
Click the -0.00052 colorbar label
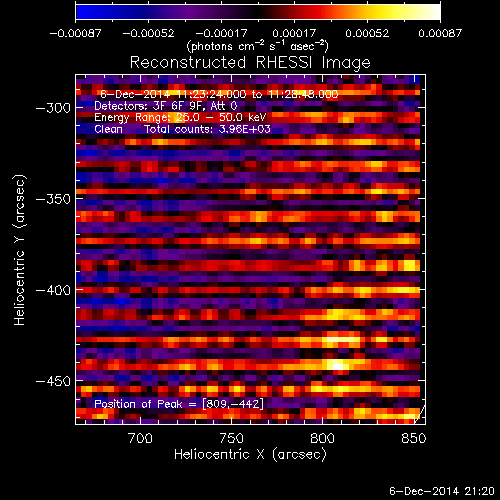pos(148,33)
